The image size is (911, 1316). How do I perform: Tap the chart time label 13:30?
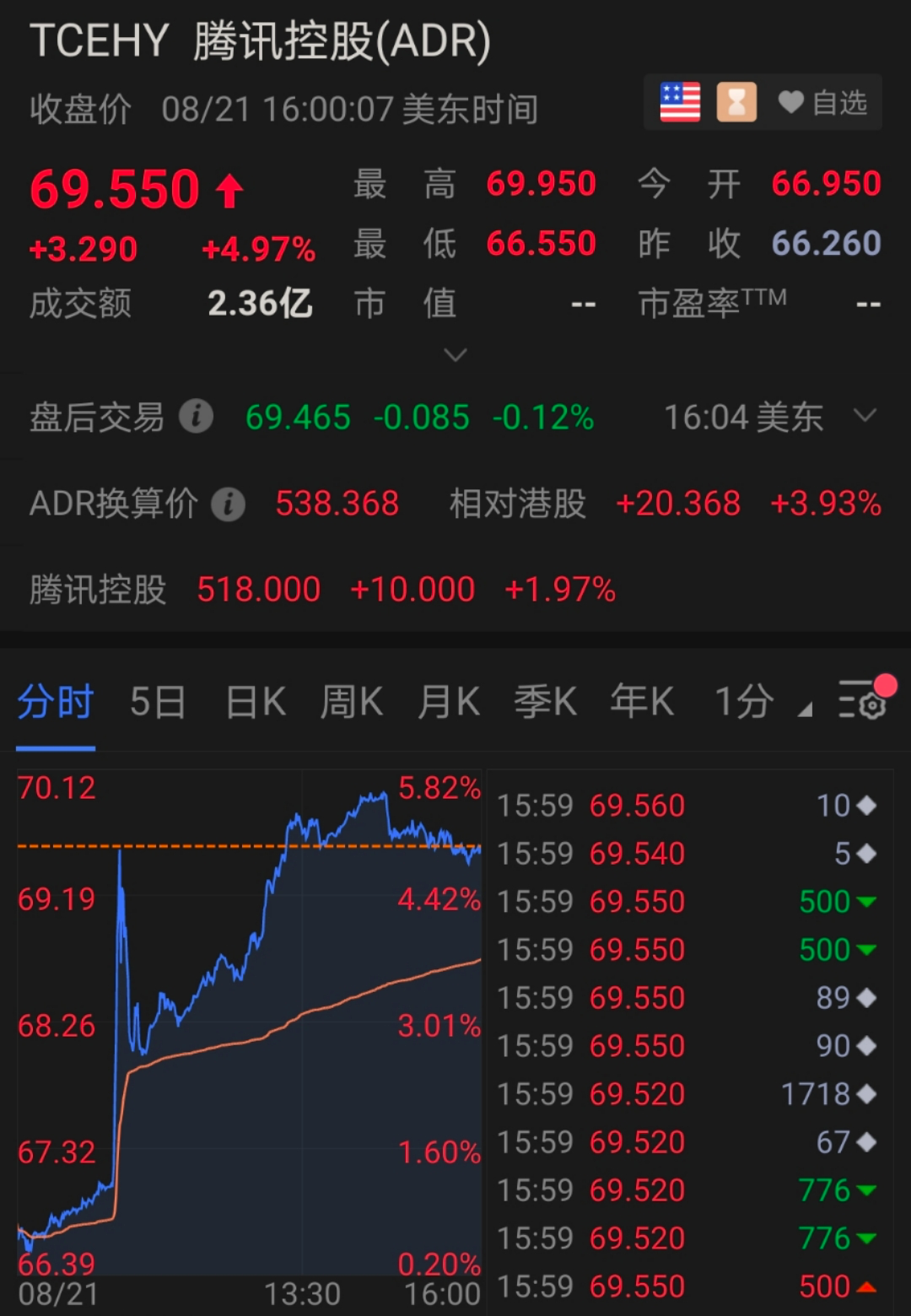302,1294
